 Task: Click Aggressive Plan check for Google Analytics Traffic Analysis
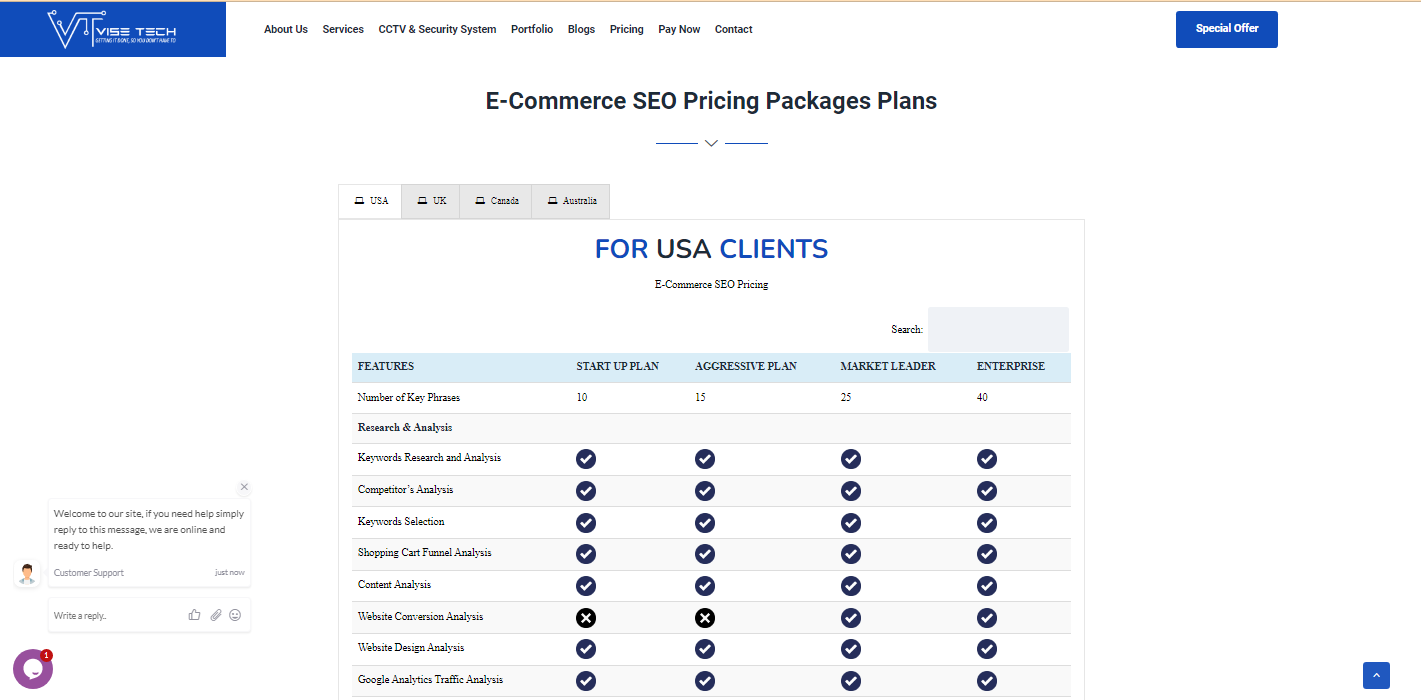705,681
